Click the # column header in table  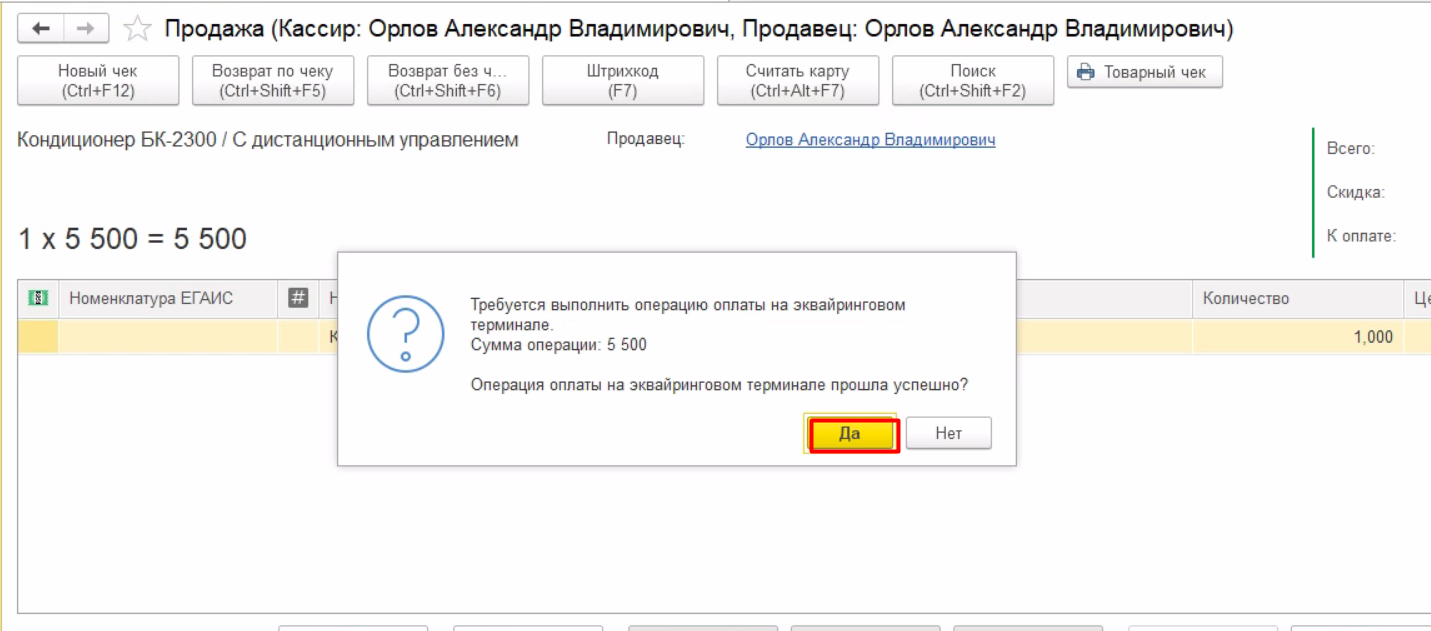pyautogui.click(x=297, y=298)
